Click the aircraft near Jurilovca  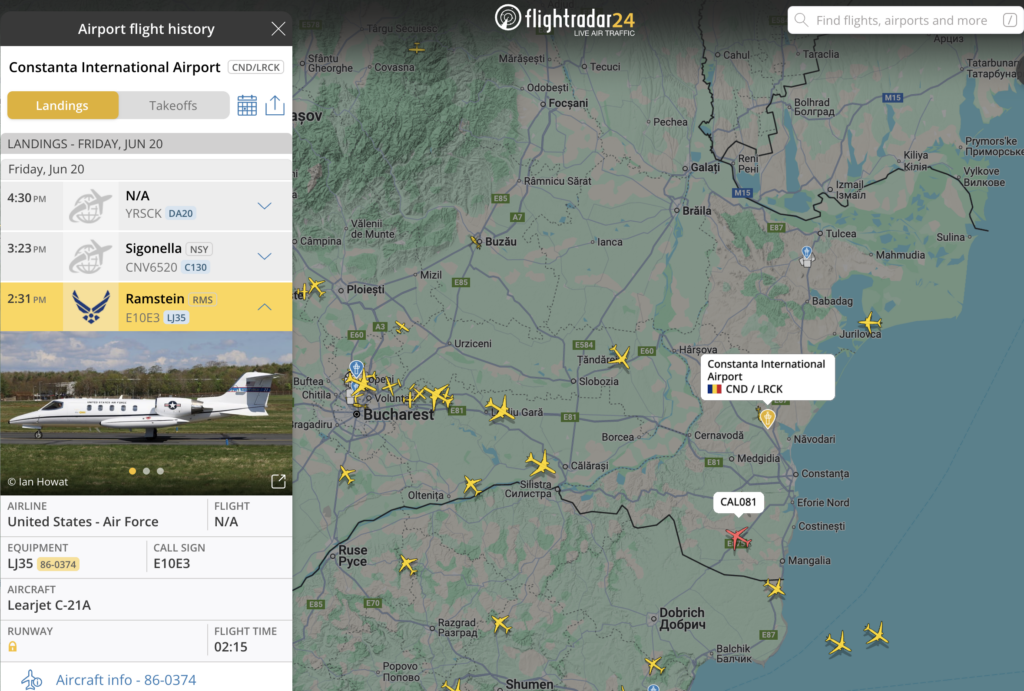click(870, 322)
